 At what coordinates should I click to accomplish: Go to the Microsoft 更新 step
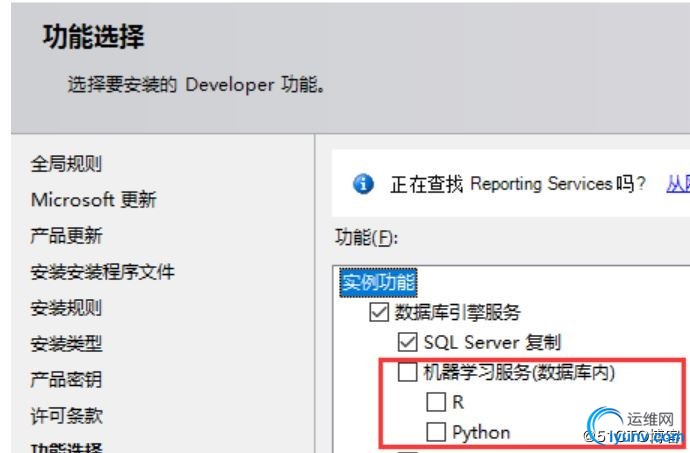pos(94,200)
